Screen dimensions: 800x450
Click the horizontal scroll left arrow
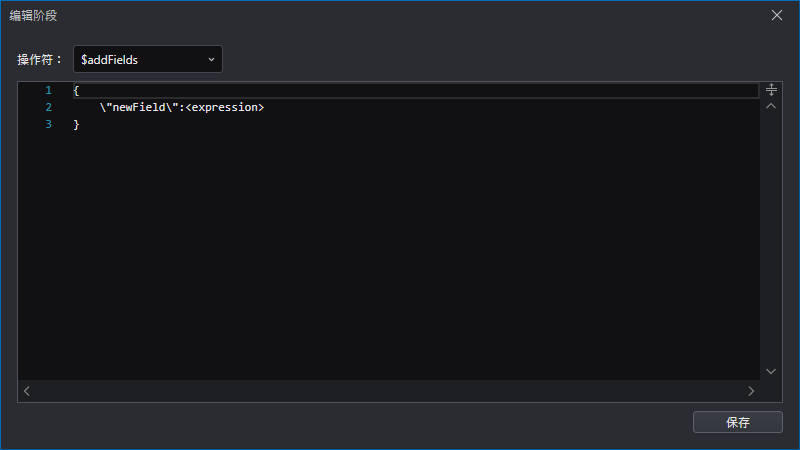pos(27,391)
